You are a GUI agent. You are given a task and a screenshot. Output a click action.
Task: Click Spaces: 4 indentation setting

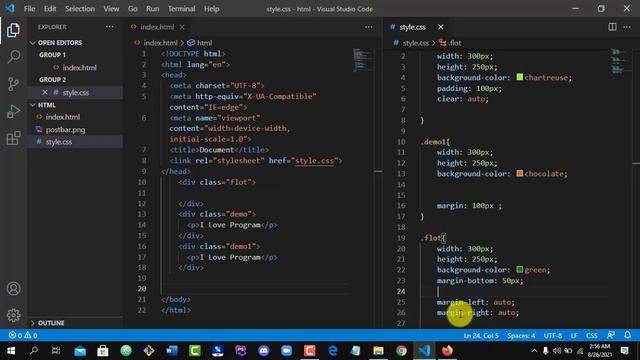pyautogui.click(x=521, y=336)
